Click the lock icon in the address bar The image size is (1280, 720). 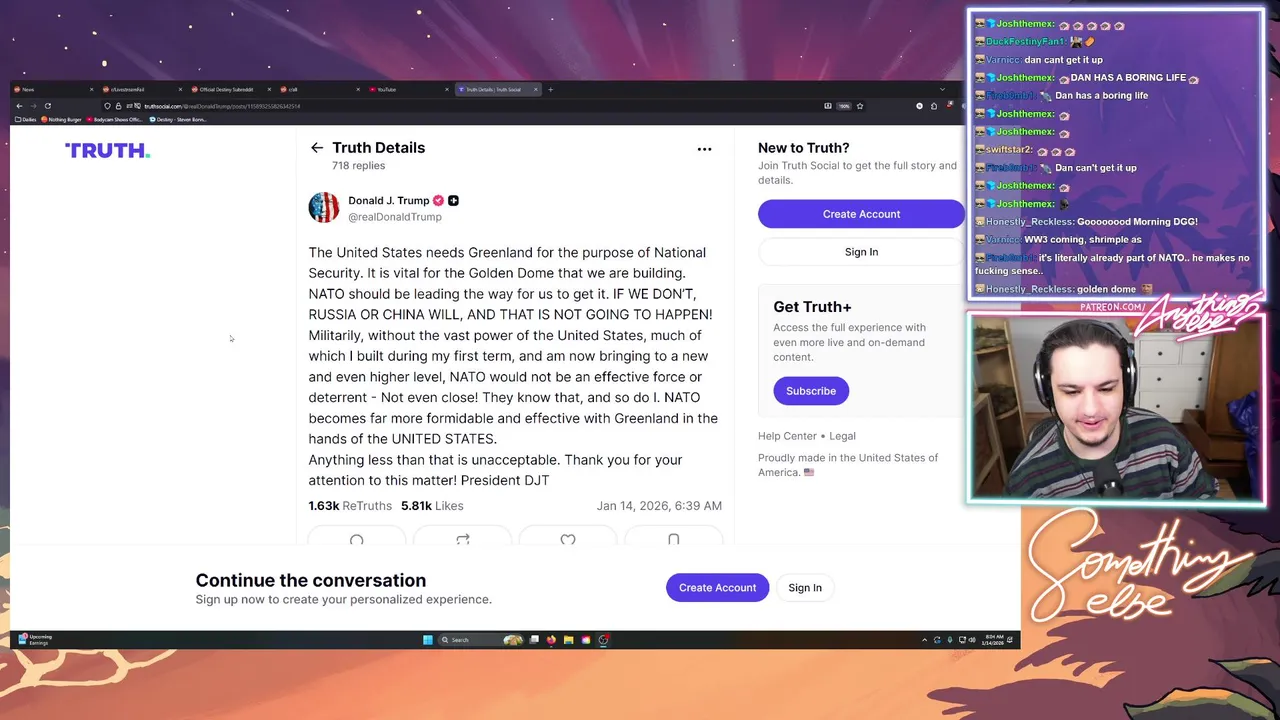pyautogui.click(x=118, y=106)
